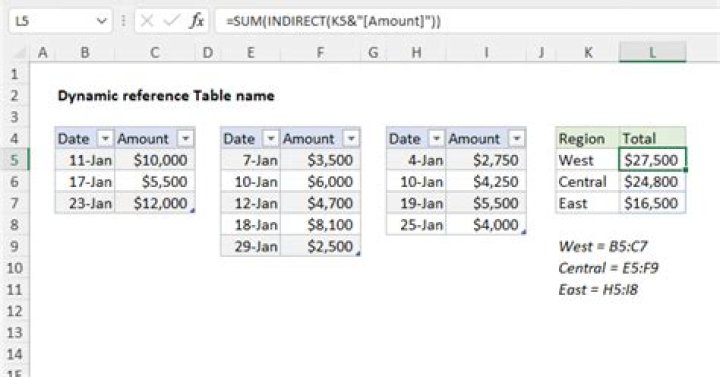Select the $12,000 amount cell
Viewport: 720px width, 377px height.
click(x=155, y=203)
